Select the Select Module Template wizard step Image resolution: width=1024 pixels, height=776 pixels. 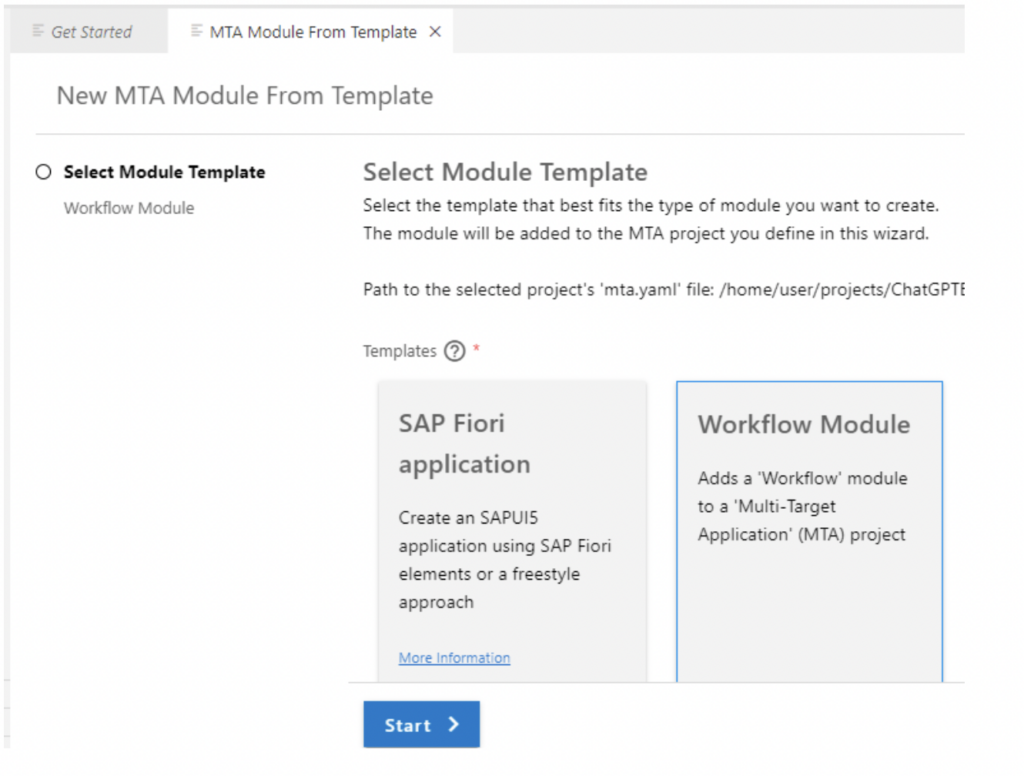click(164, 172)
